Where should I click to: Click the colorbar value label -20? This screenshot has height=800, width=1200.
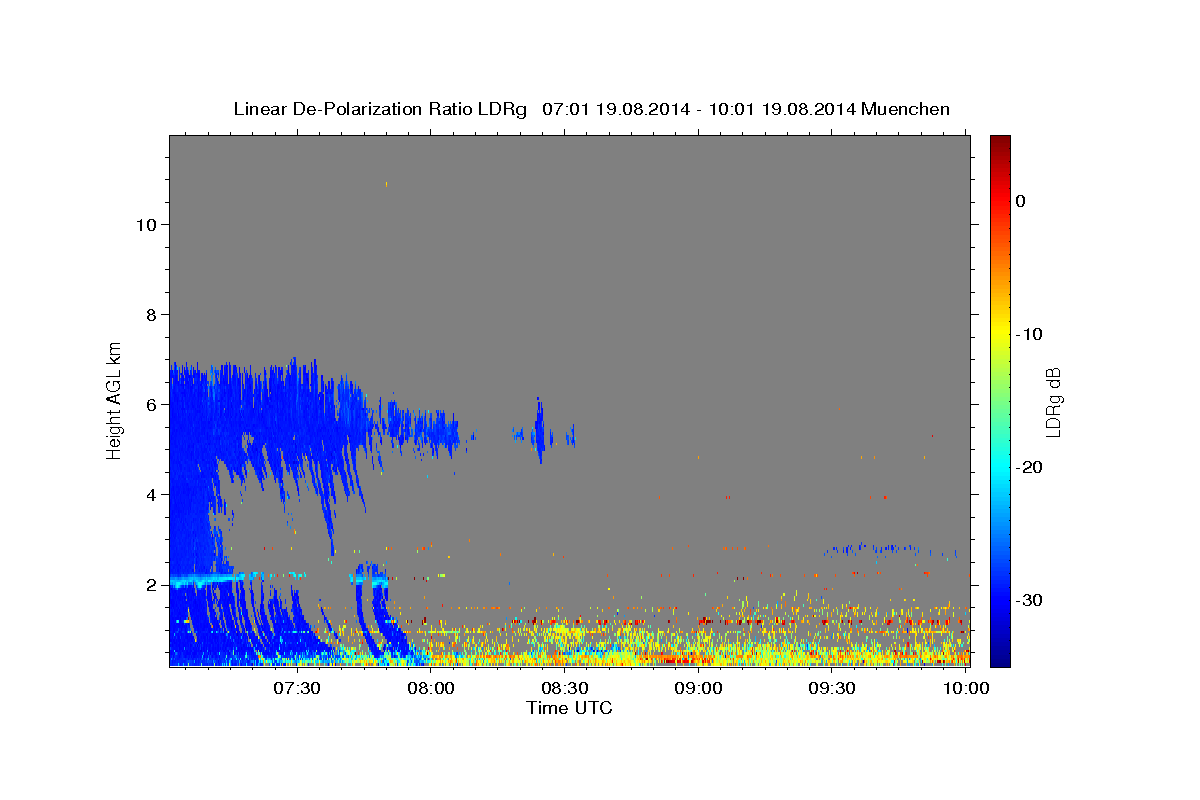pyautogui.click(x=1029, y=467)
